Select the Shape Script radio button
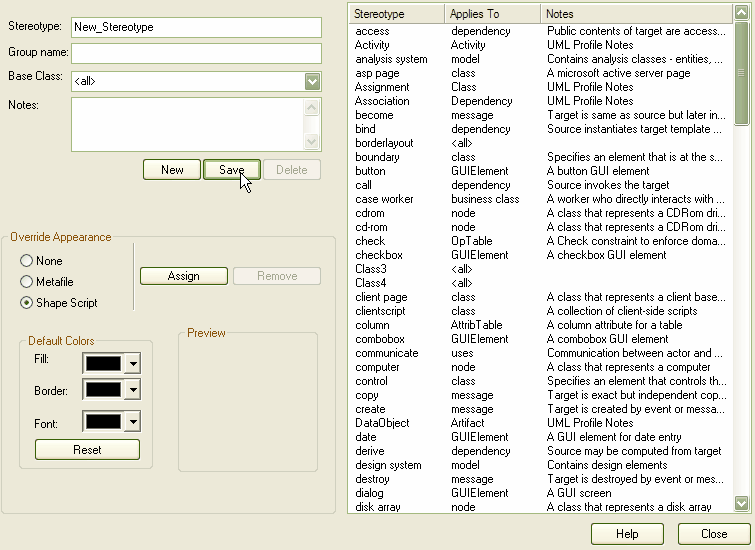 click(x=27, y=303)
